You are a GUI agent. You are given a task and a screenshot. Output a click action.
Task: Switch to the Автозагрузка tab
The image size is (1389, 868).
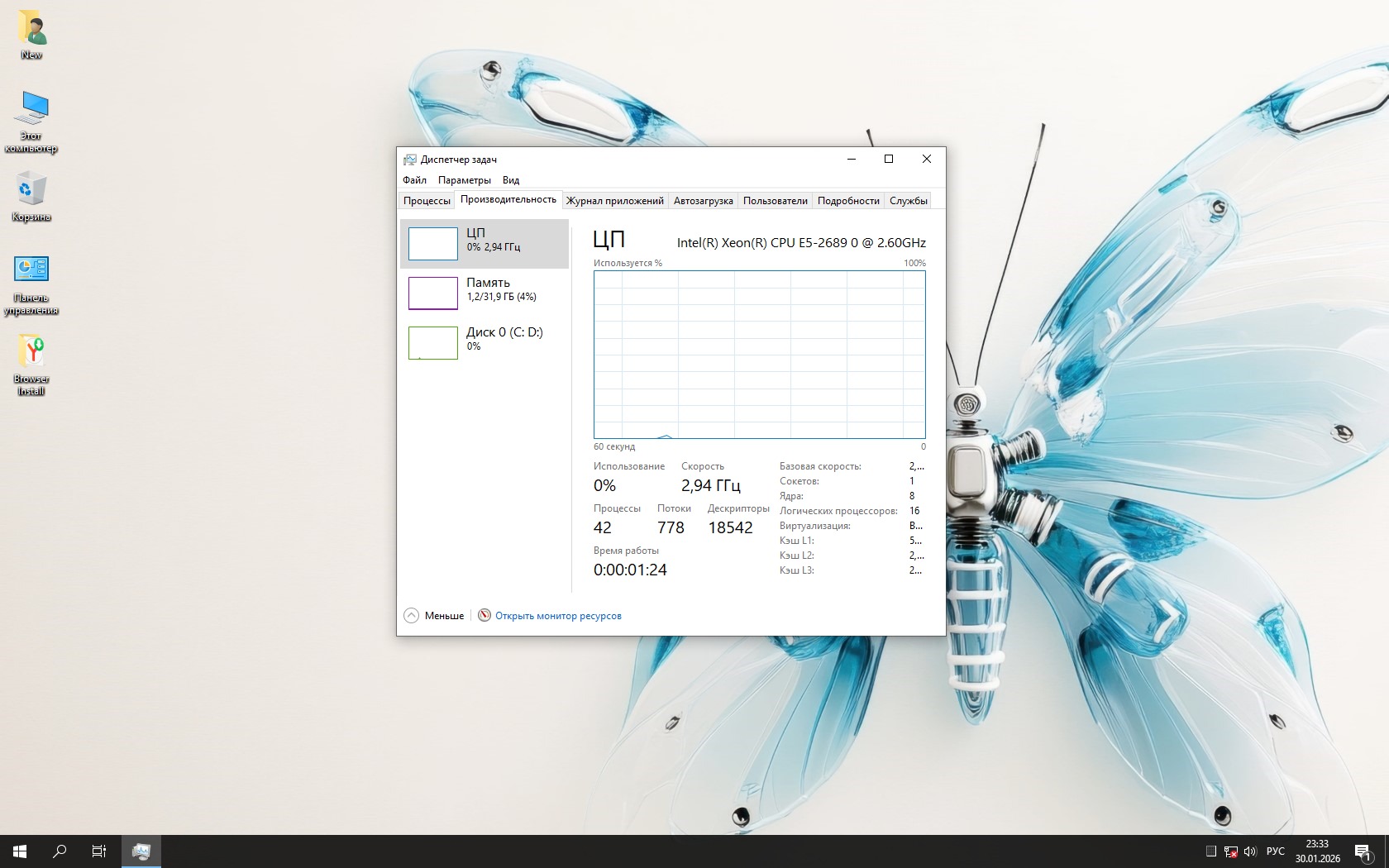click(703, 201)
